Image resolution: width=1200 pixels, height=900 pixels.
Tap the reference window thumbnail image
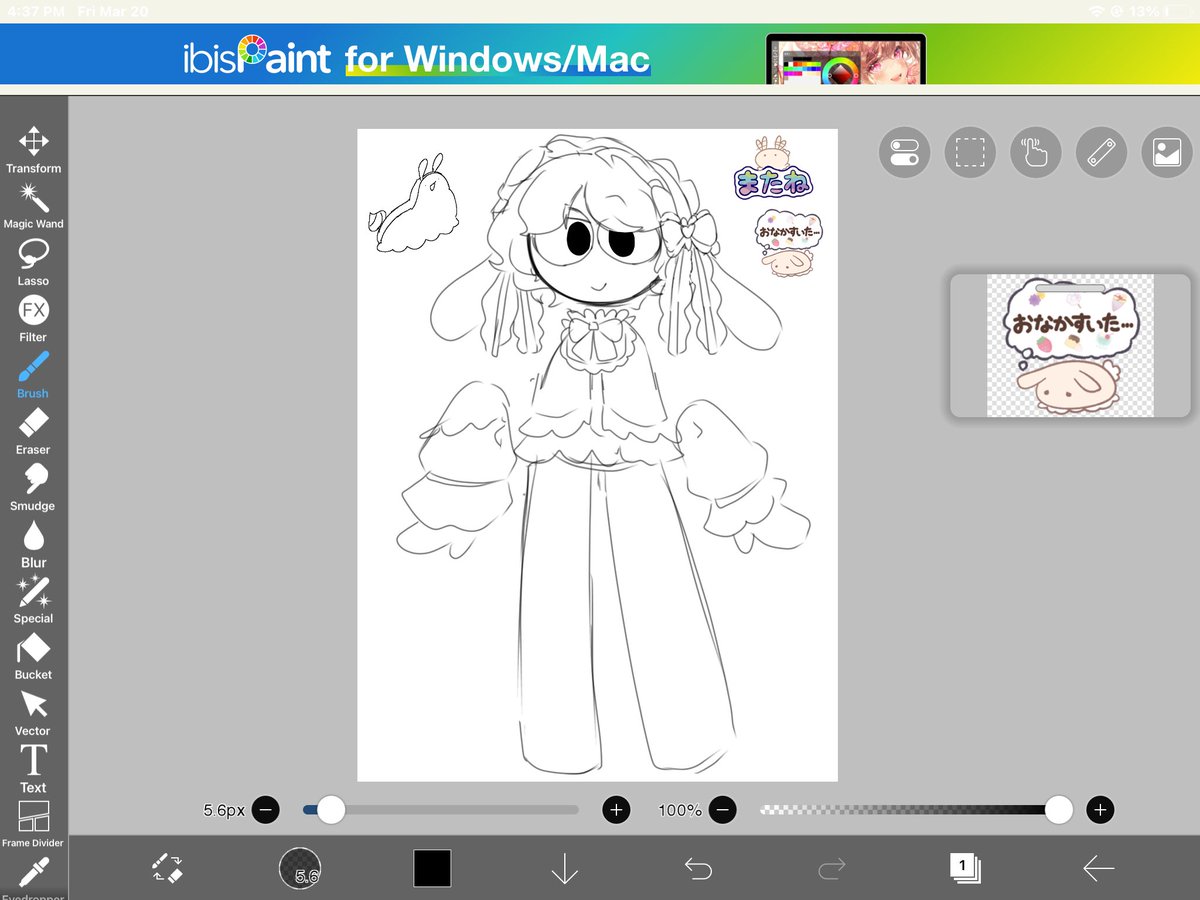click(1070, 347)
